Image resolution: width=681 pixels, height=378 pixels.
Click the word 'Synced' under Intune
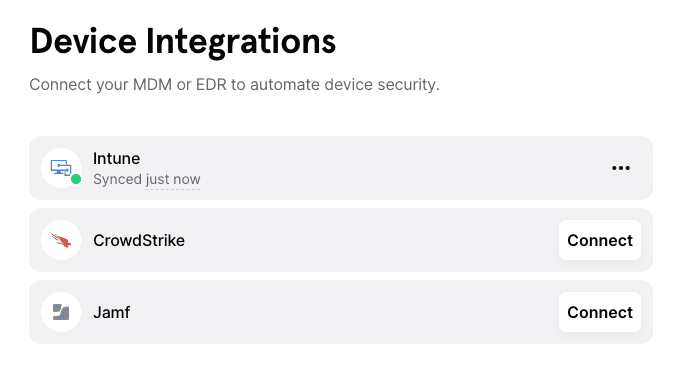[x=118, y=179]
